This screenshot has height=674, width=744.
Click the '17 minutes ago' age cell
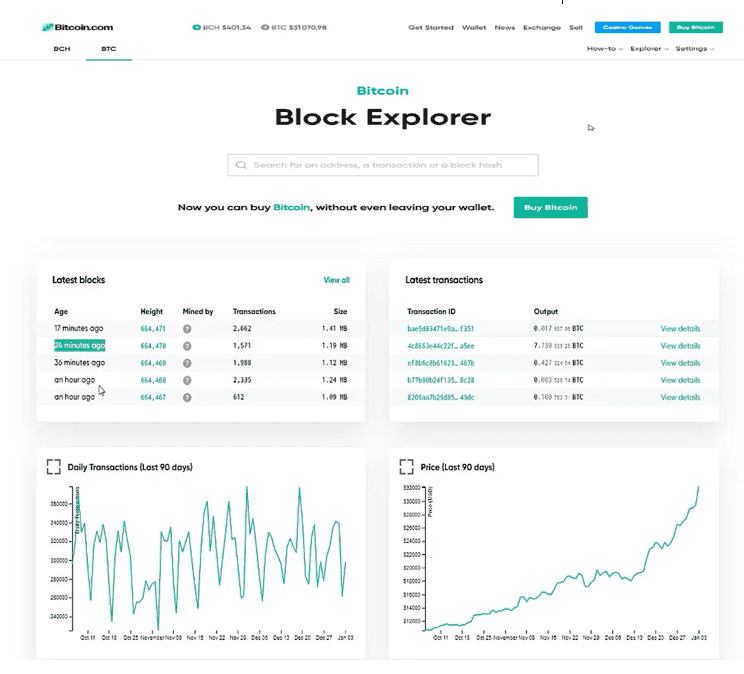coord(78,328)
